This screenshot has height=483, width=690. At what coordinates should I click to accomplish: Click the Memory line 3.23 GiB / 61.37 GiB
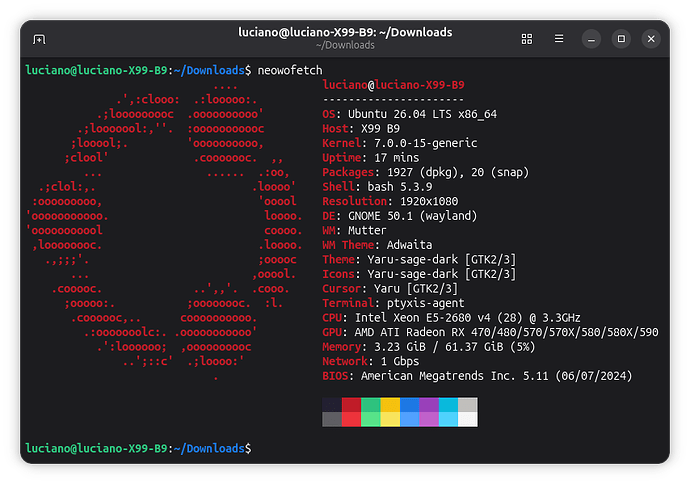point(429,347)
